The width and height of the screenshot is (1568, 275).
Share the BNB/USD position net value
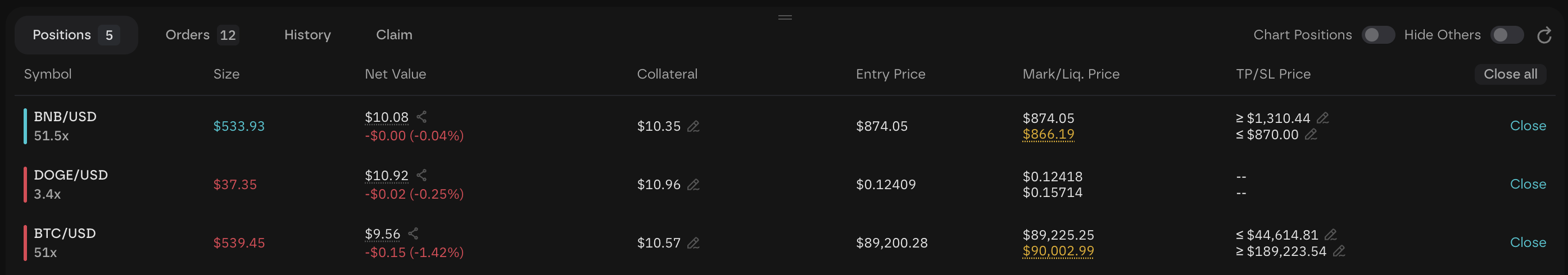[x=421, y=117]
